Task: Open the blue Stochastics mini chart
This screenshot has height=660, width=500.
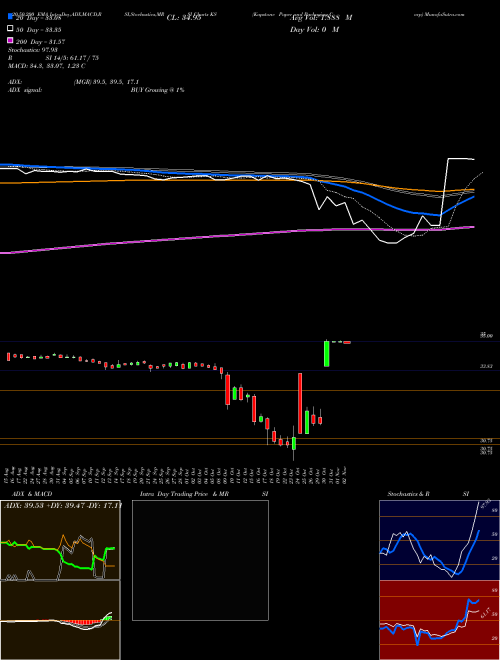Action: click(439, 540)
